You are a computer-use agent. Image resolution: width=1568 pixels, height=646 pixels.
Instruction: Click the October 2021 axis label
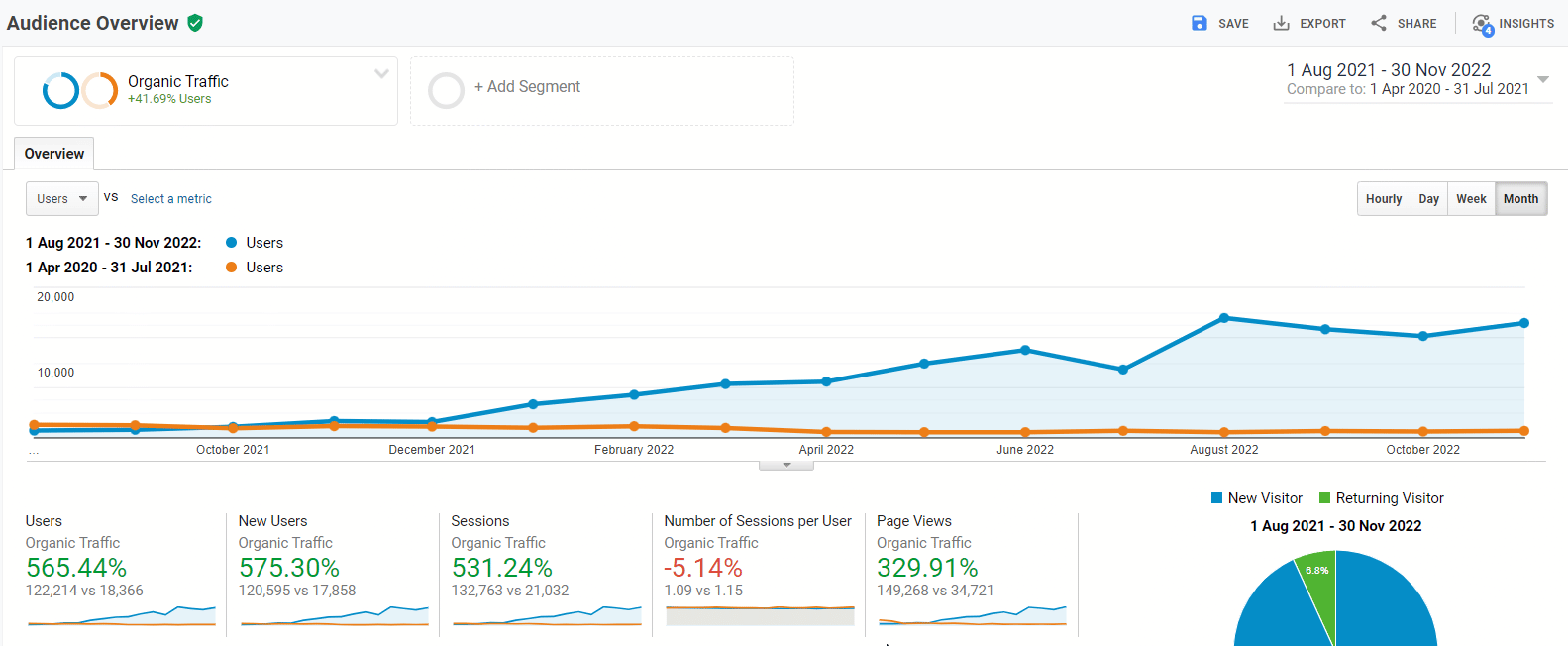[233, 450]
